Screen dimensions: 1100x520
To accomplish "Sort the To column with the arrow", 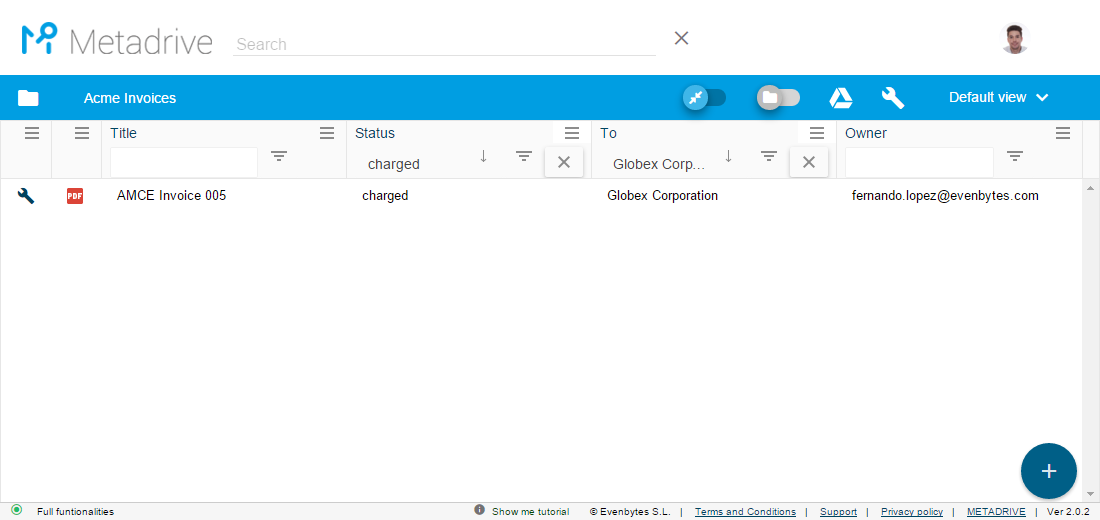I will click(728, 156).
